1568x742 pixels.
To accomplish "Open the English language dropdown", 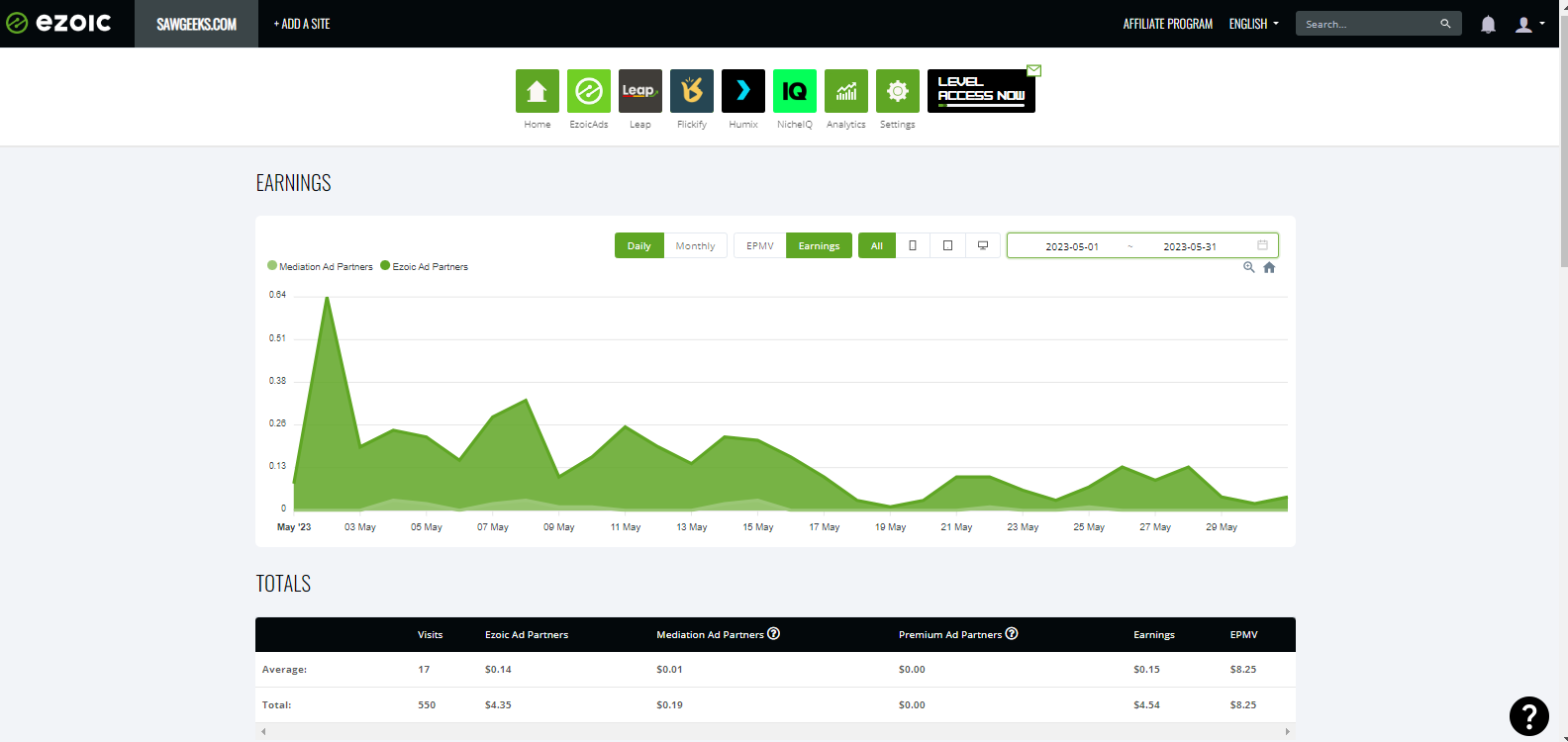I will [1253, 24].
